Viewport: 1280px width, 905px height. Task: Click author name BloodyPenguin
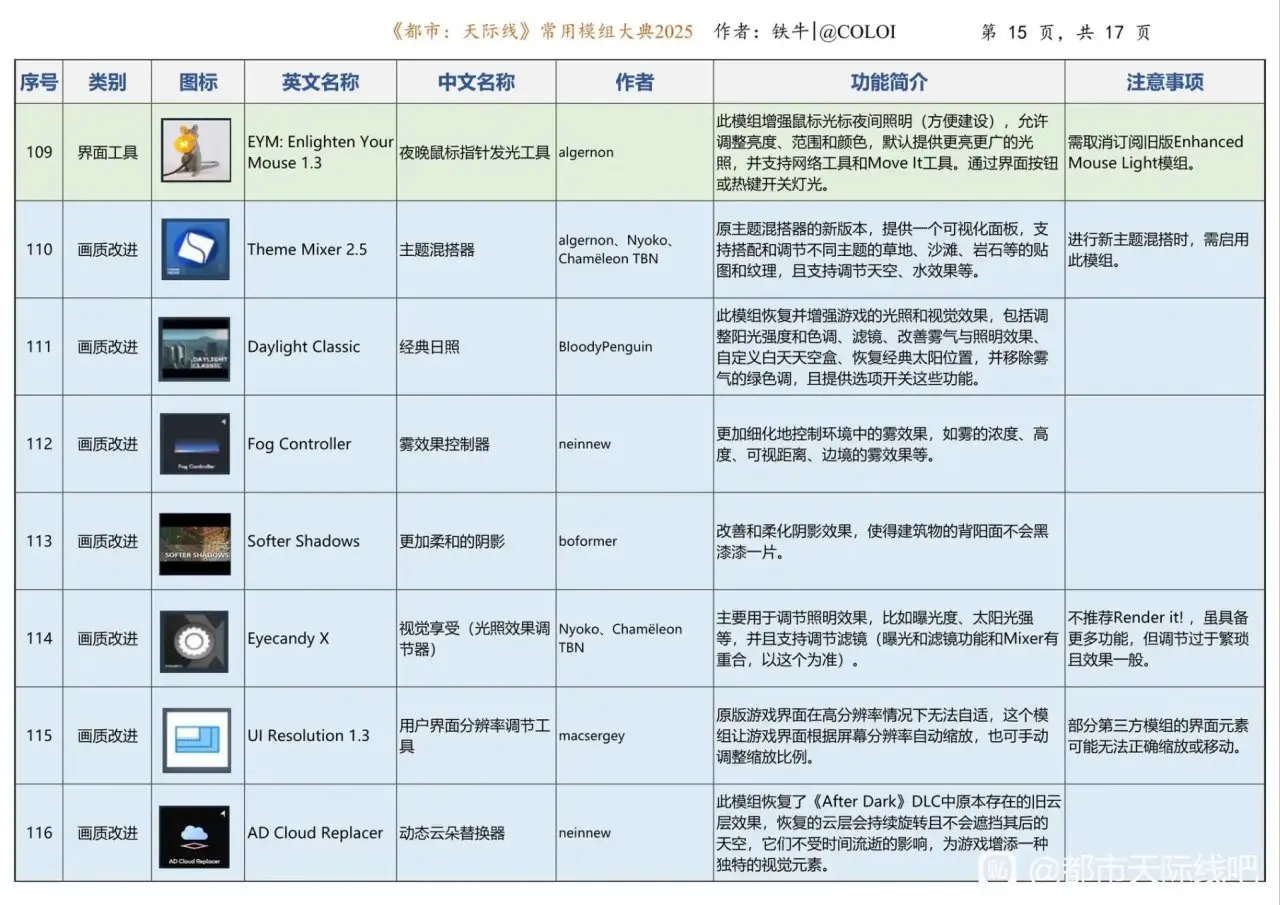pos(605,347)
